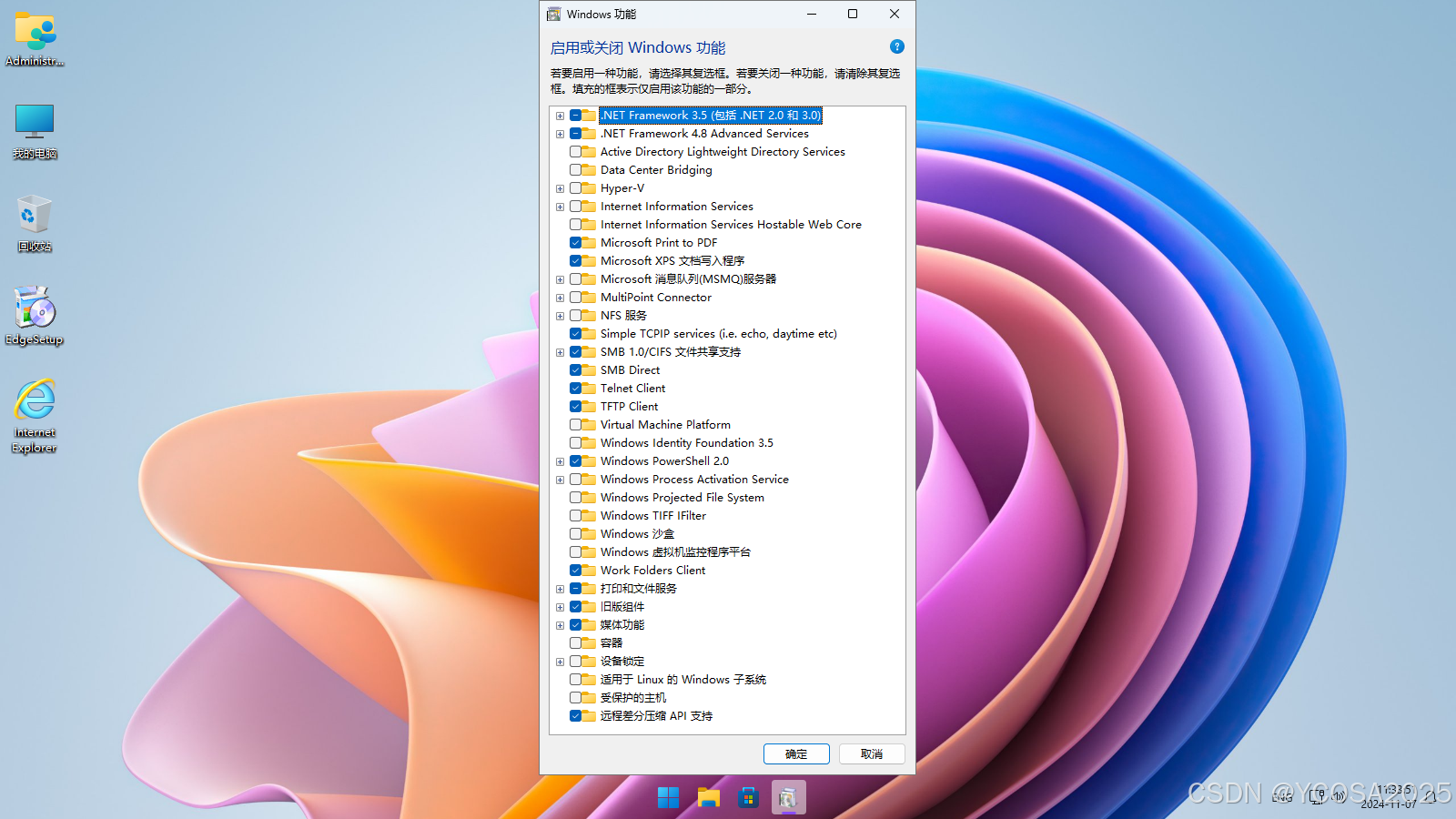1456x819 pixels.
Task: Click the folder icon beside Virtual Machine Platform
Action: [590, 425]
